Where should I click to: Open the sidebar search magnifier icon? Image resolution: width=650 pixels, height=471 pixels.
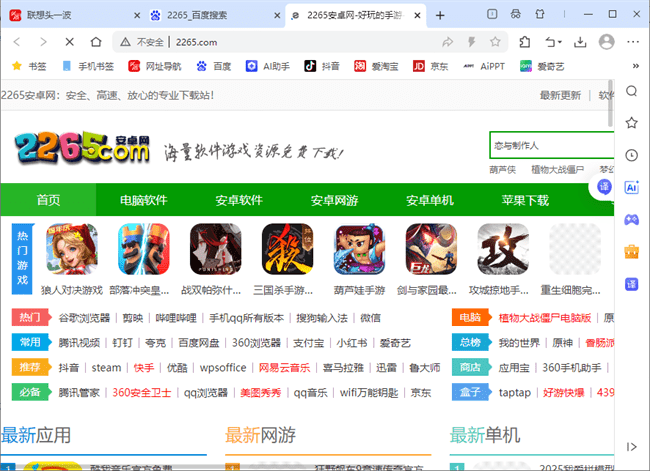[631, 91]
